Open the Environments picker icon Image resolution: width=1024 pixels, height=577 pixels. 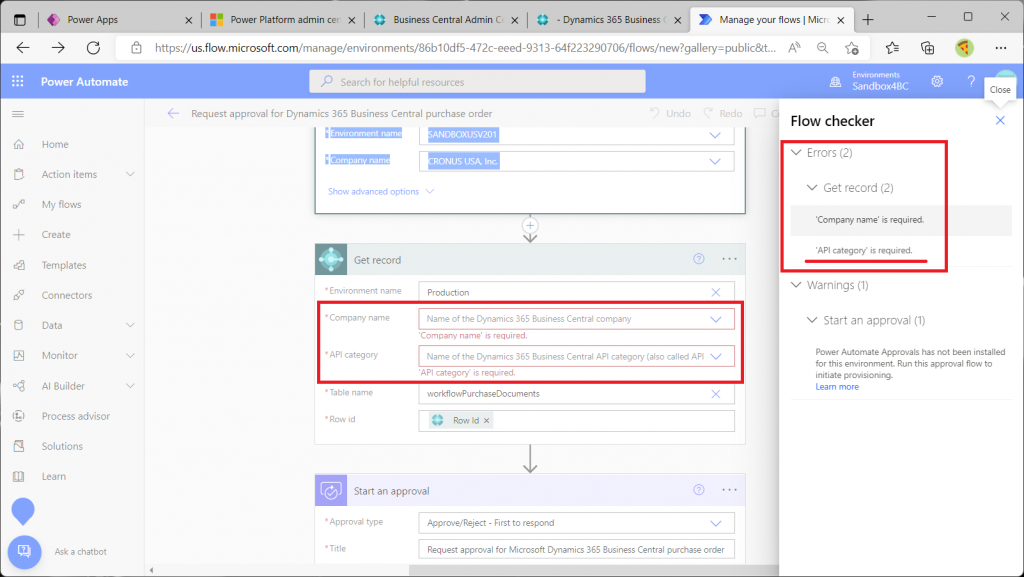pyautogui.click(x=835, y=82)
